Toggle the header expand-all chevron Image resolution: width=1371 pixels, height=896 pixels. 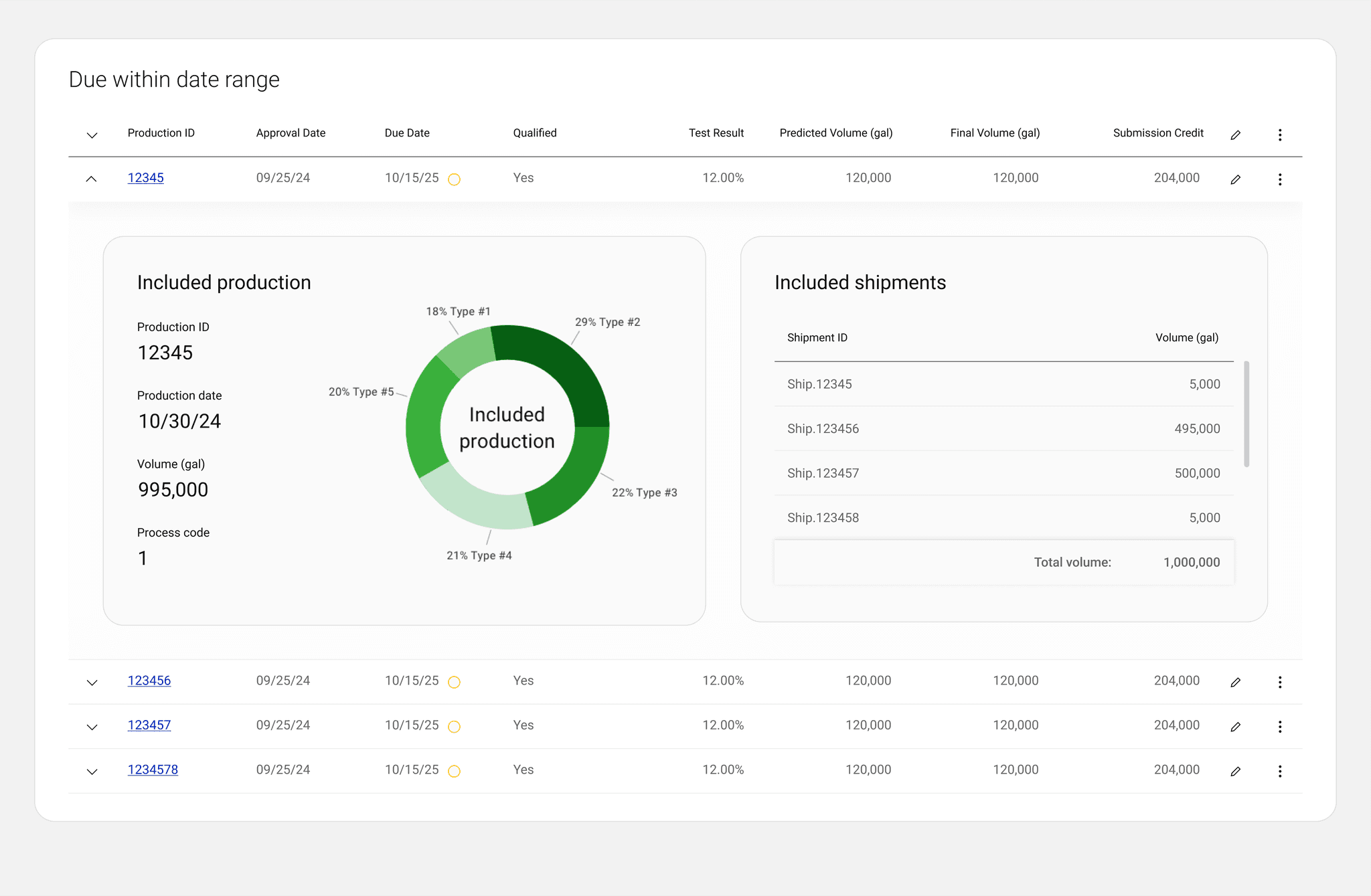tap(92, 135)
